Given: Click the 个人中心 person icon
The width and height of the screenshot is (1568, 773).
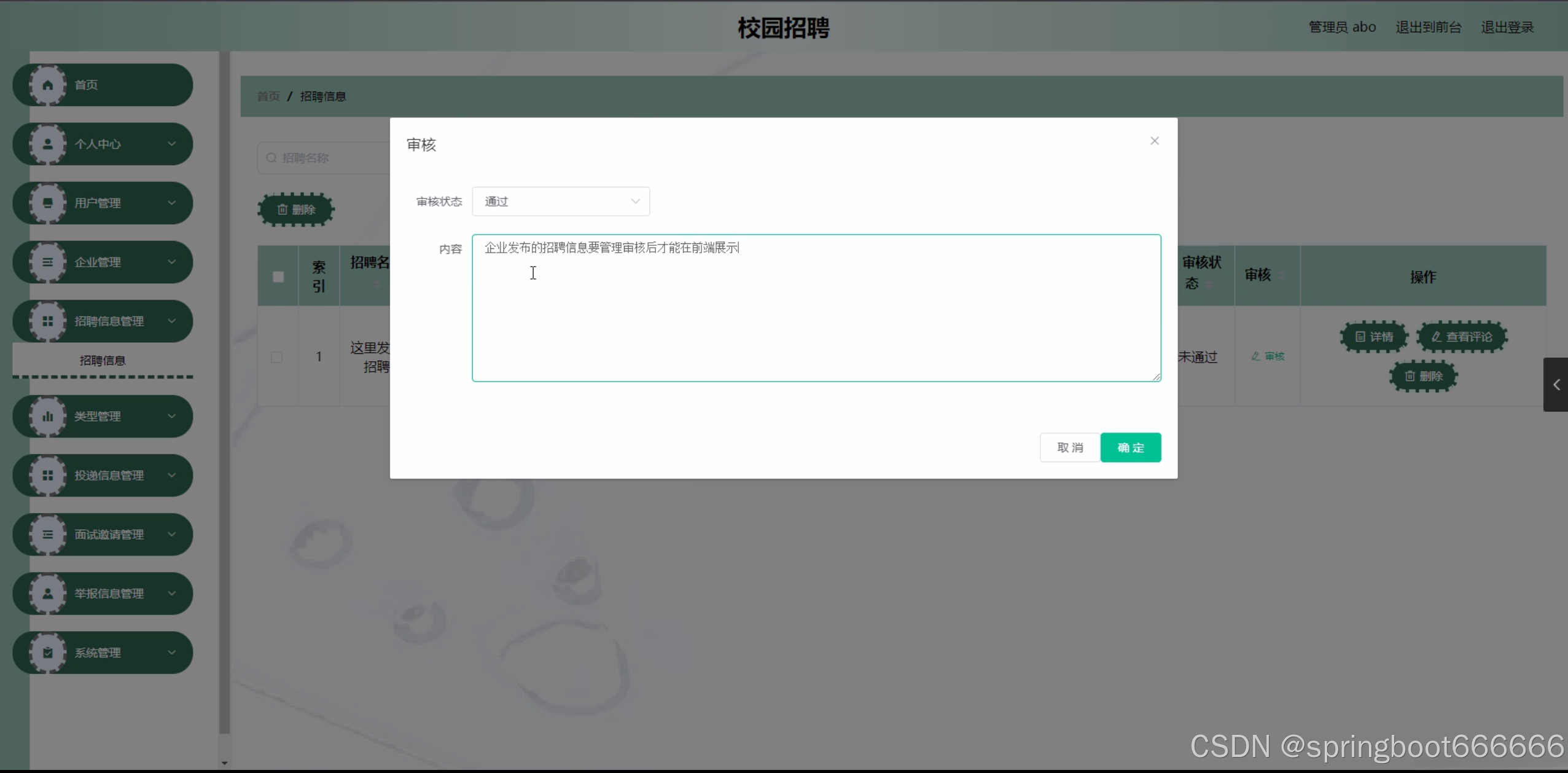Looking at the screenshot, I should (47, 144).
